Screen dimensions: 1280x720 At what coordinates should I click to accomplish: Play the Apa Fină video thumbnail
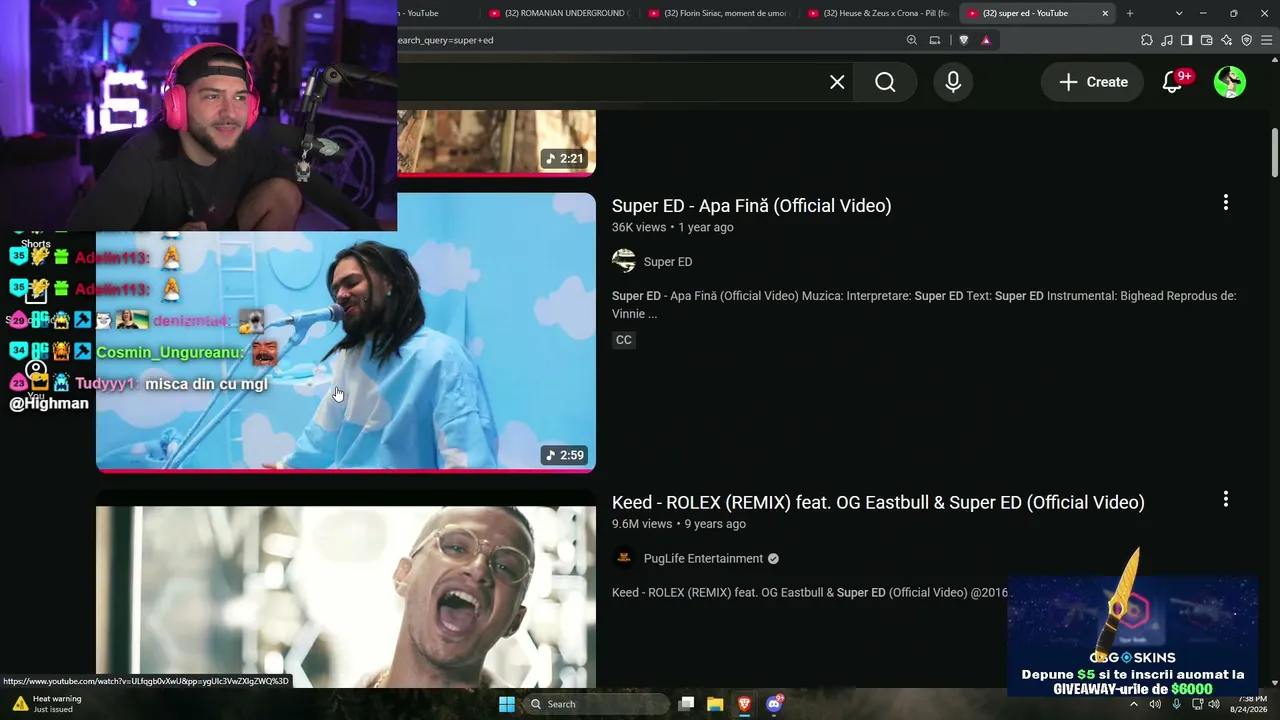pyautogui.click(x=346, y=332)
